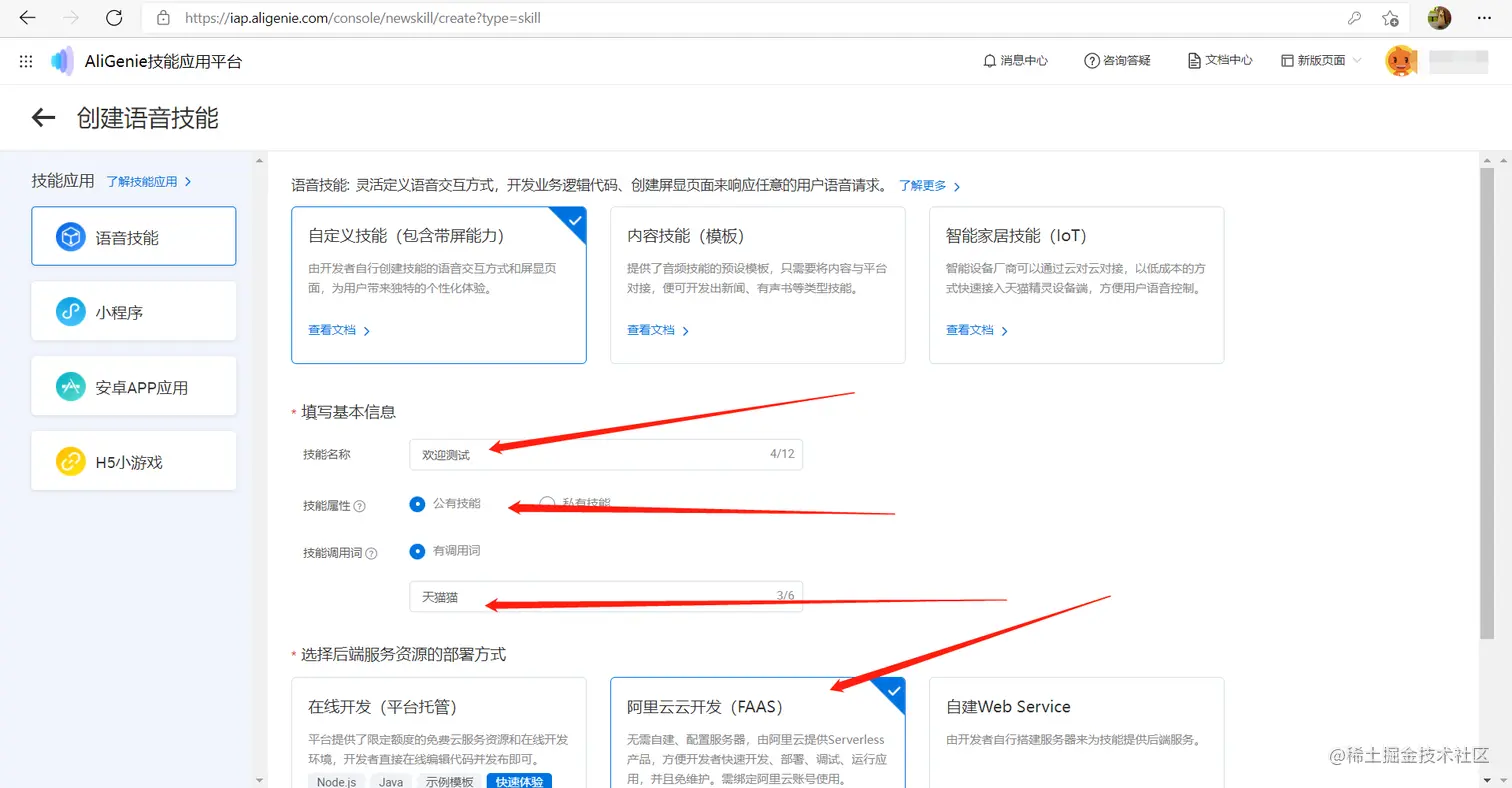Click the sidebar scroll up arrow

[261, 160]
